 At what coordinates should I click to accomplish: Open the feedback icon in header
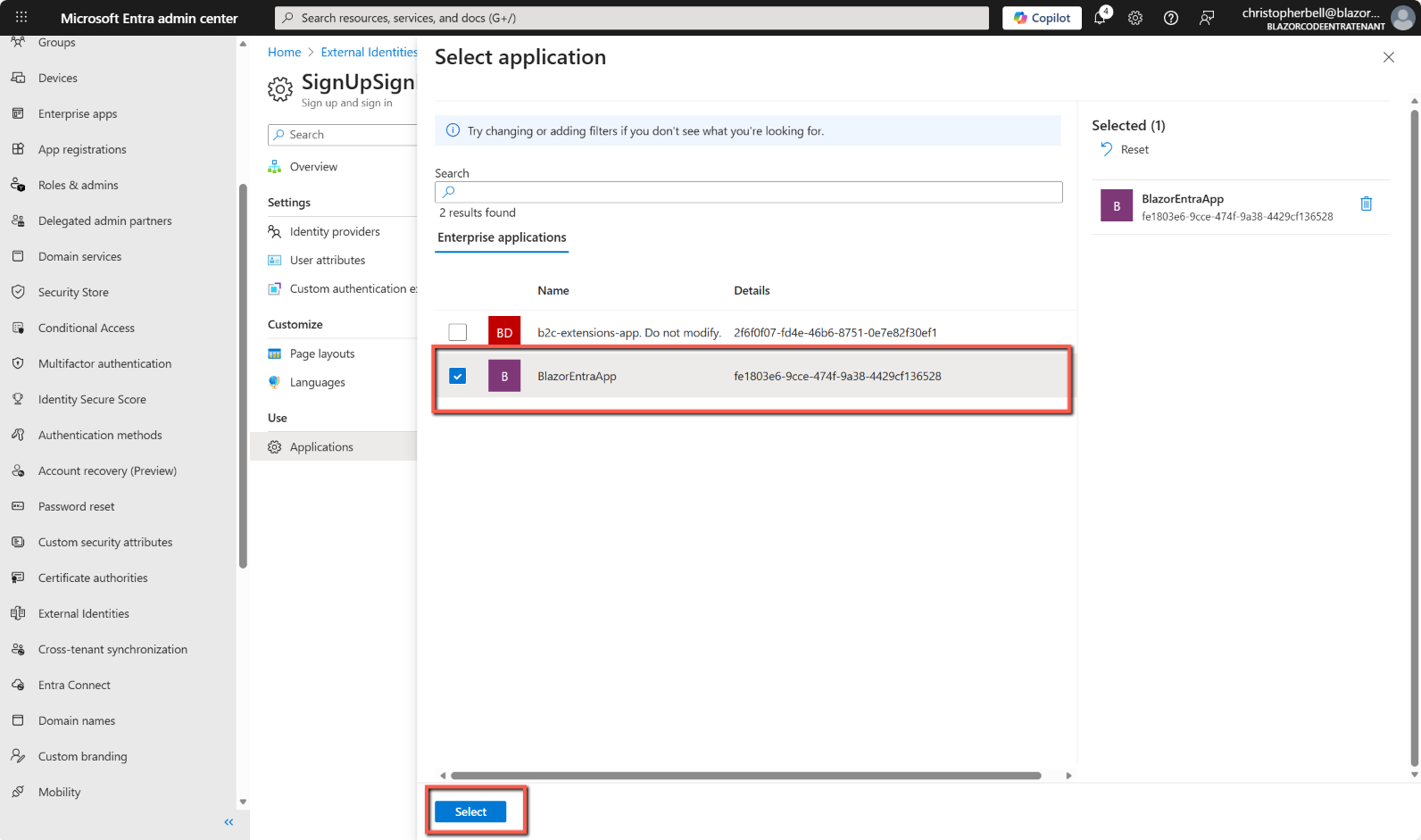click(x=1207, y=18)
